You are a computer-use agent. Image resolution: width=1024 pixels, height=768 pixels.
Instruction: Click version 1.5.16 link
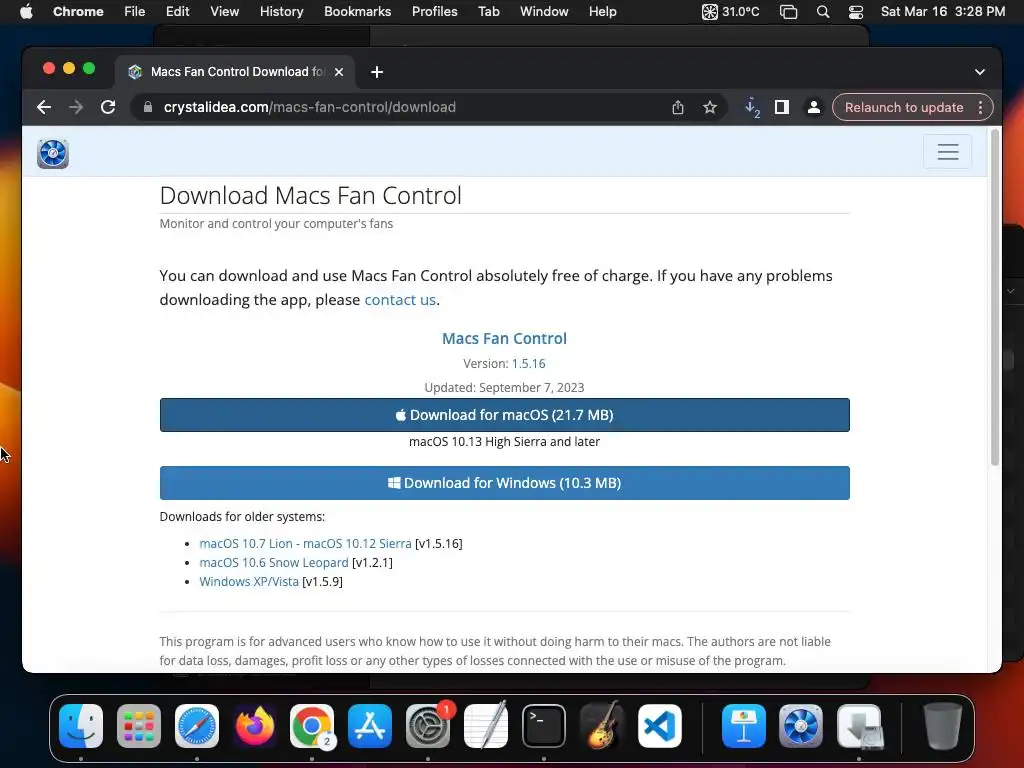[528, 363]
